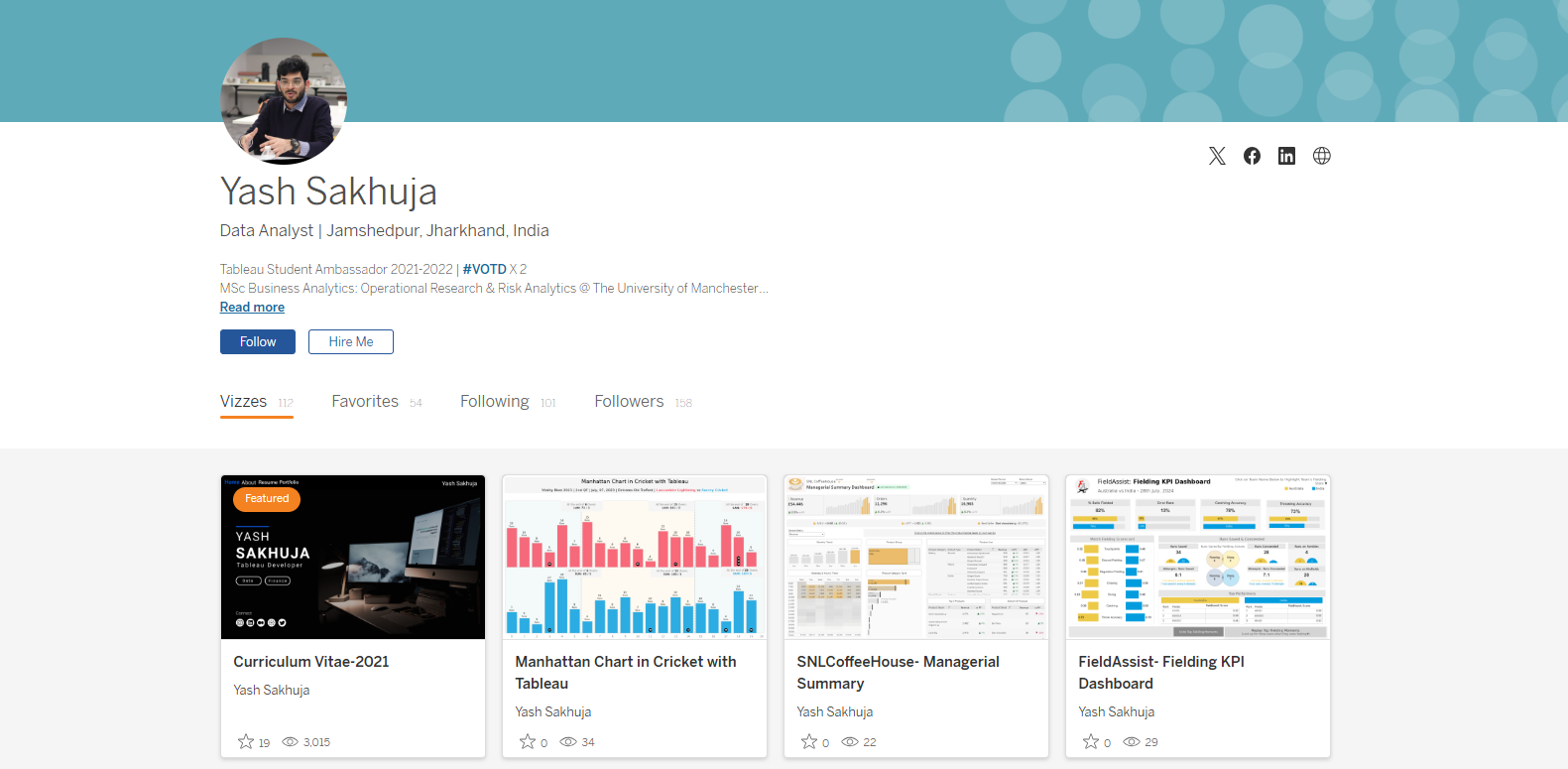Open the X (Twitter) profile icon
This screenshot has height=769, width=1568.
[1217, 156]
